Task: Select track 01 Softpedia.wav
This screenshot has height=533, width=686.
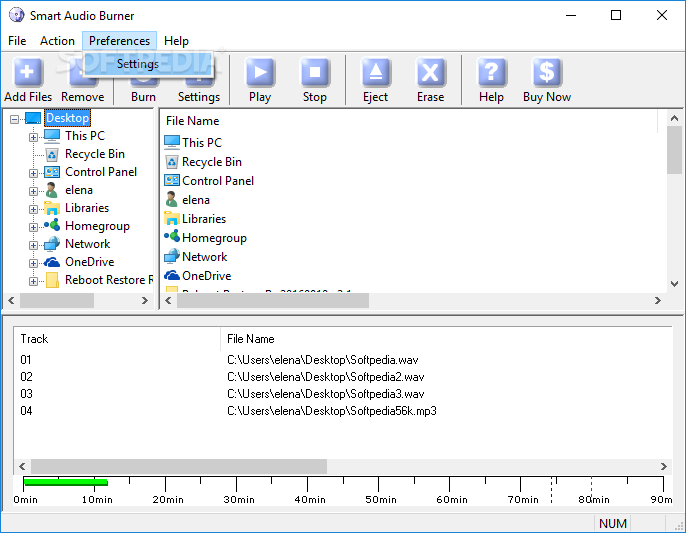Action: click(x=343, y=360)
